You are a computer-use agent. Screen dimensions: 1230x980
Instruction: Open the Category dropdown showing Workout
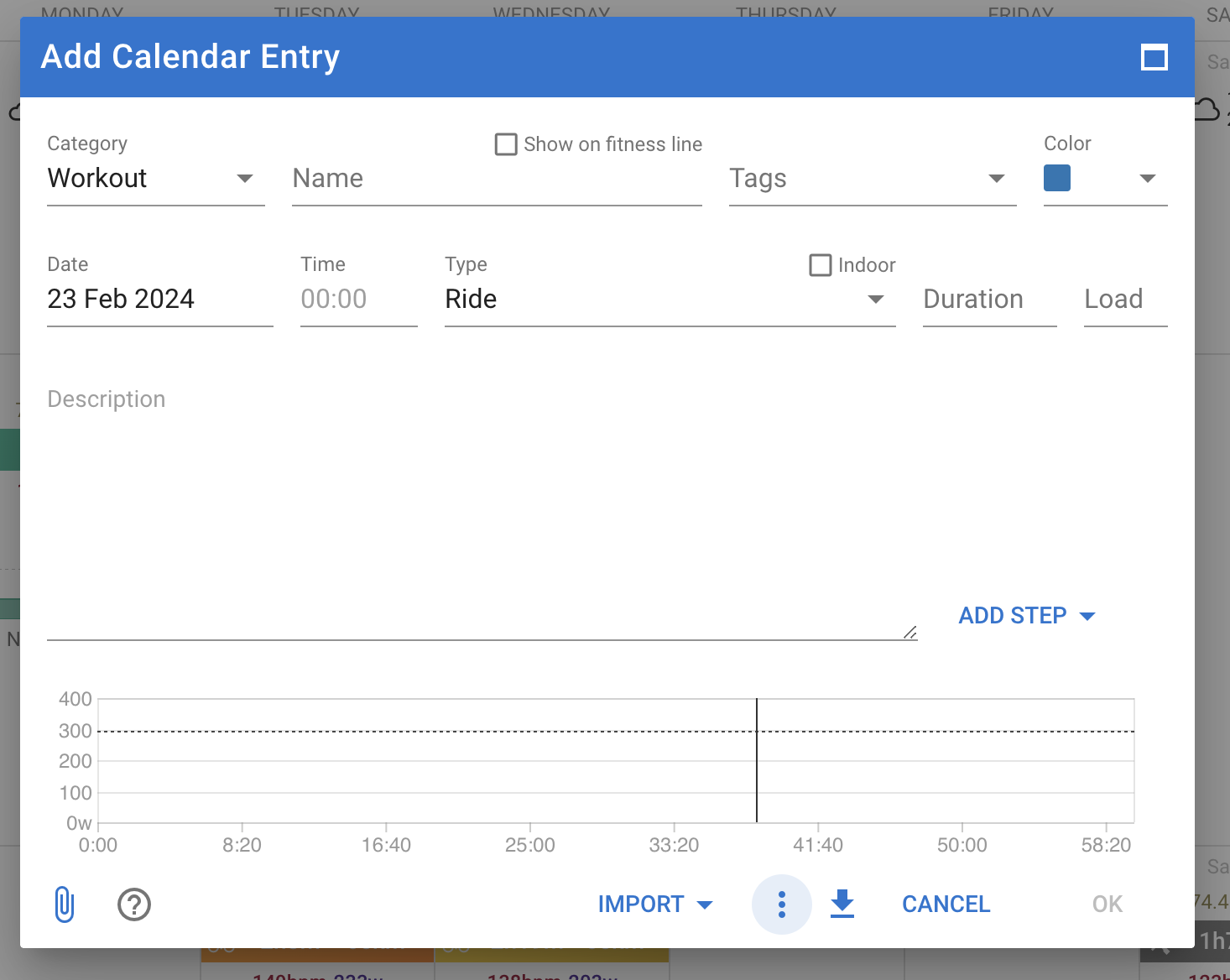244,178
